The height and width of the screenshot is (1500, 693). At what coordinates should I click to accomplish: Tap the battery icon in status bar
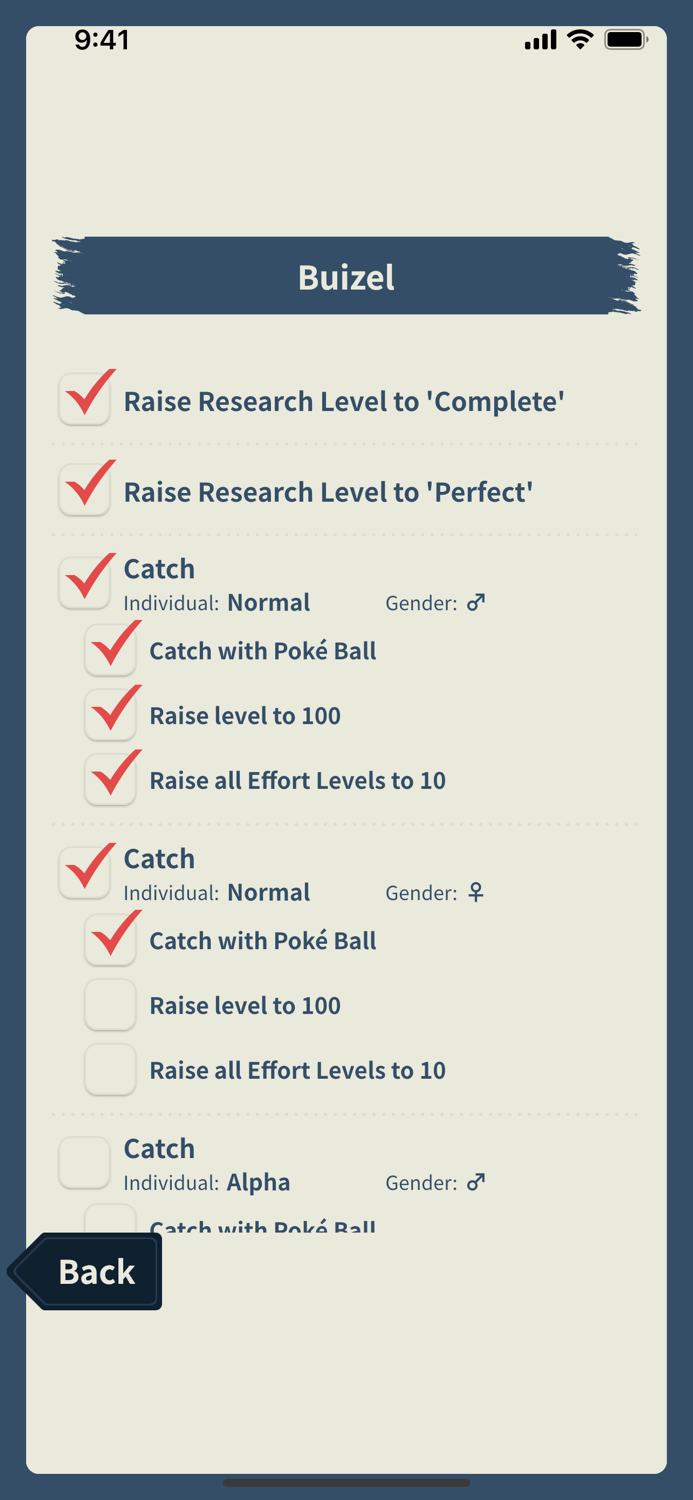[x=627, y=40]
